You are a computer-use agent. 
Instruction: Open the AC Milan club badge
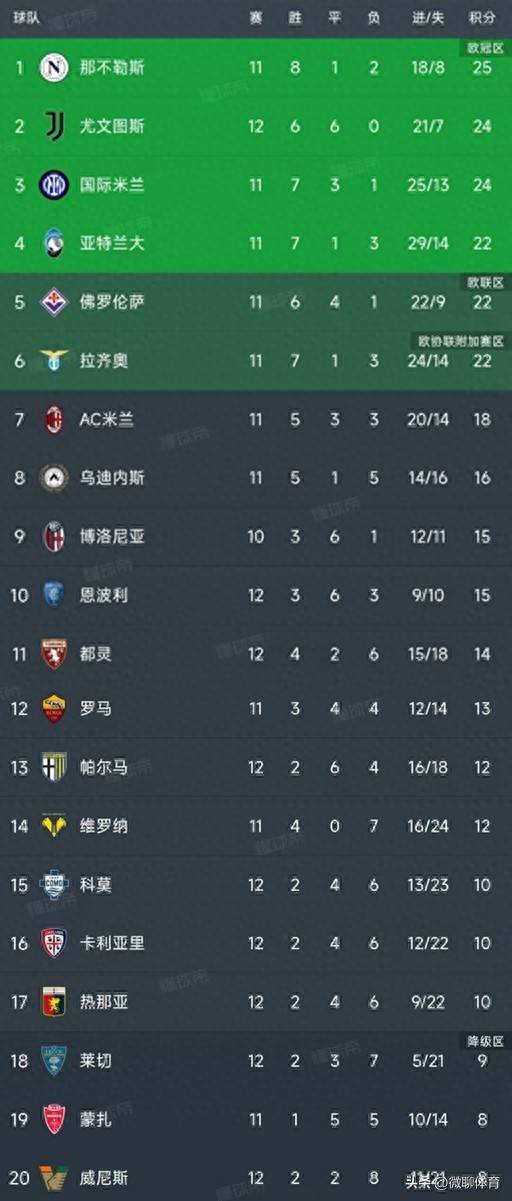(x=53, y=419)
